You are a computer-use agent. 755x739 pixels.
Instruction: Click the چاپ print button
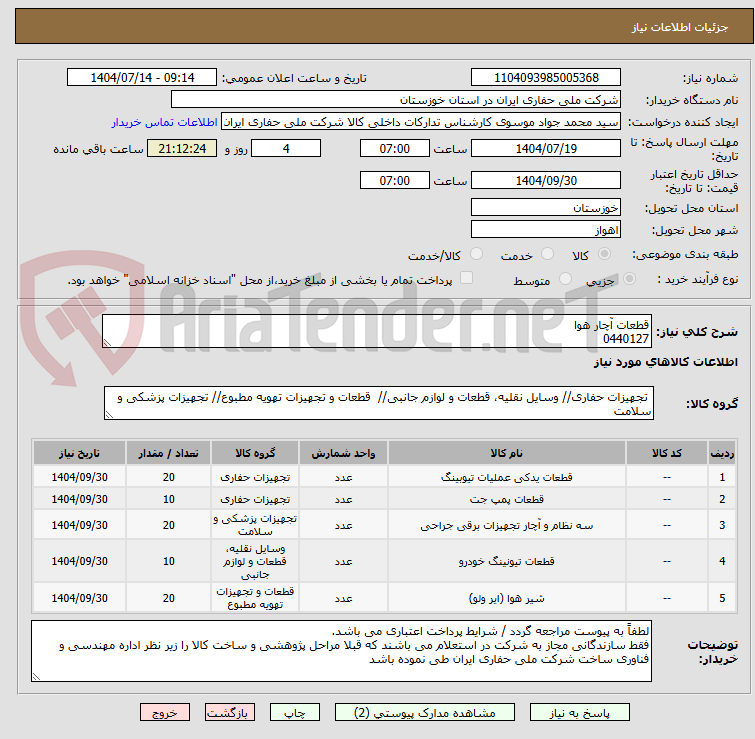click(x=295, y=713)
